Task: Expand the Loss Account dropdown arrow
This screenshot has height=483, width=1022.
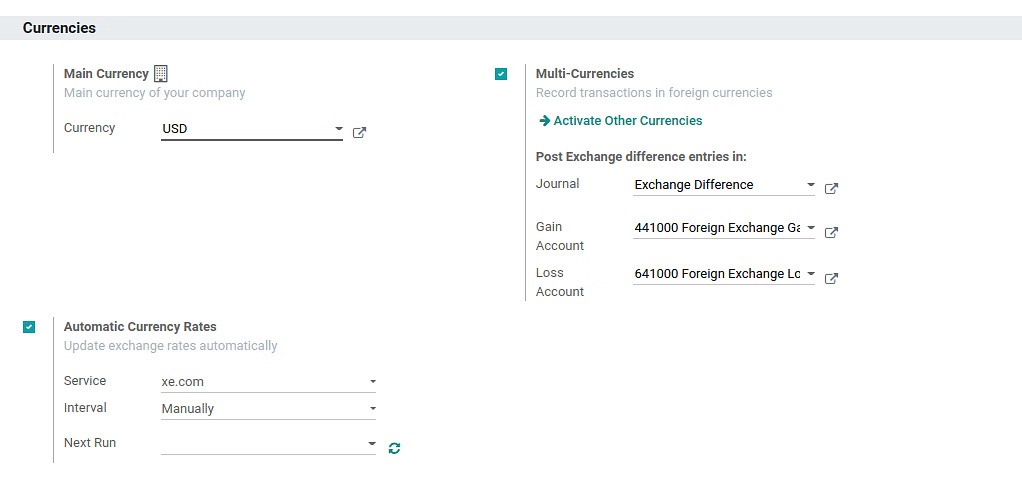Action: [x=810, y=274]
